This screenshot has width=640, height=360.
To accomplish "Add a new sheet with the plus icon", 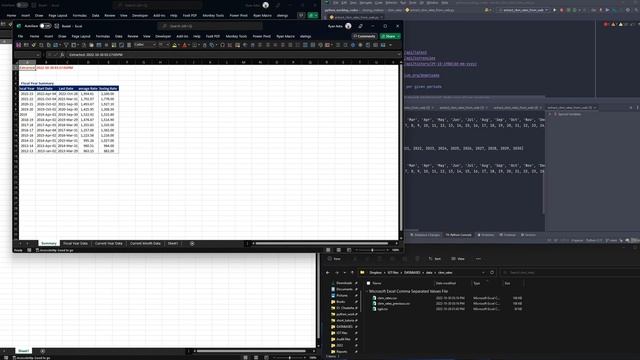I will point(192,243).
